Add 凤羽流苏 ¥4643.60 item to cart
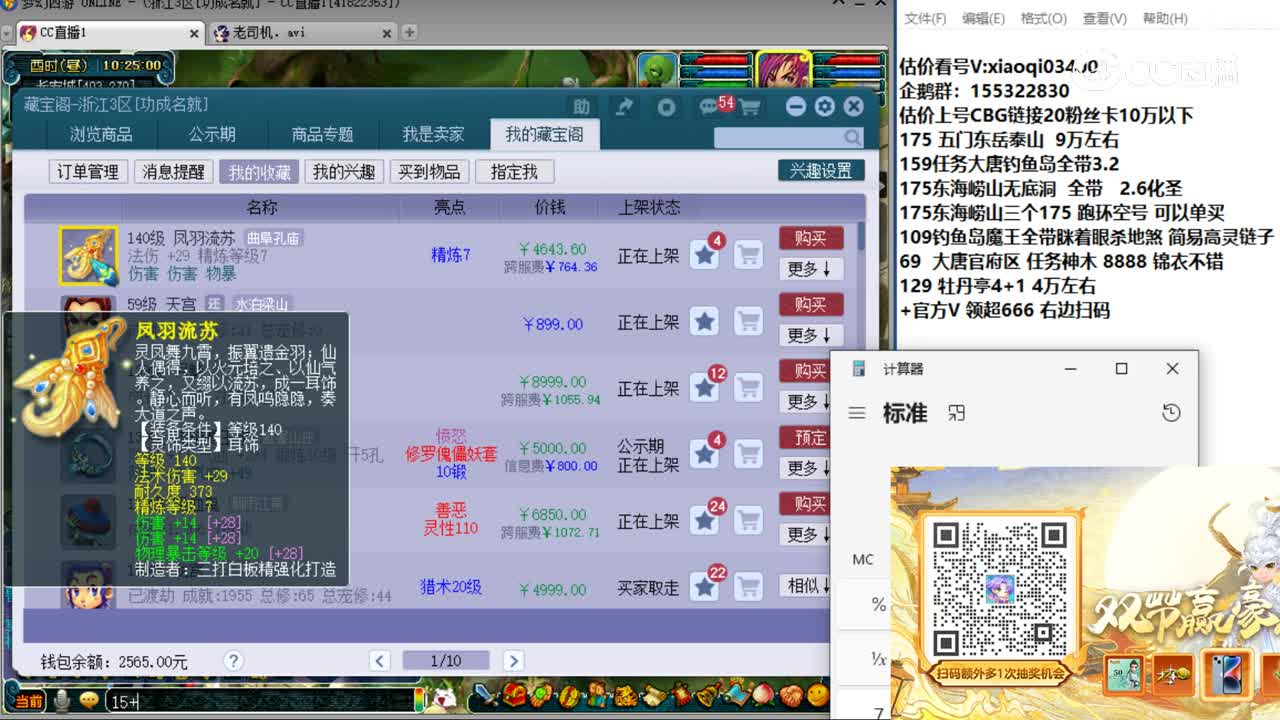 [748, 256]
